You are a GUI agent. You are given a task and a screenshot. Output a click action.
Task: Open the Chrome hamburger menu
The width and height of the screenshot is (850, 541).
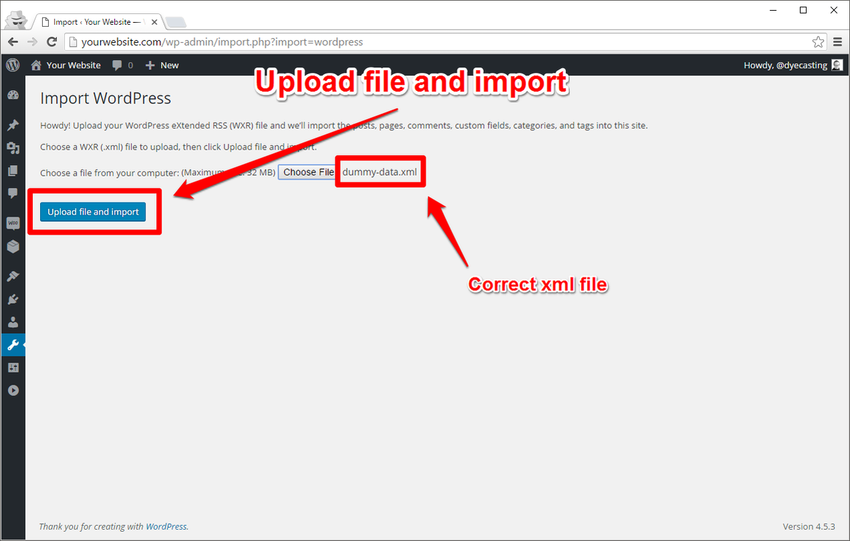pos(838,42)
